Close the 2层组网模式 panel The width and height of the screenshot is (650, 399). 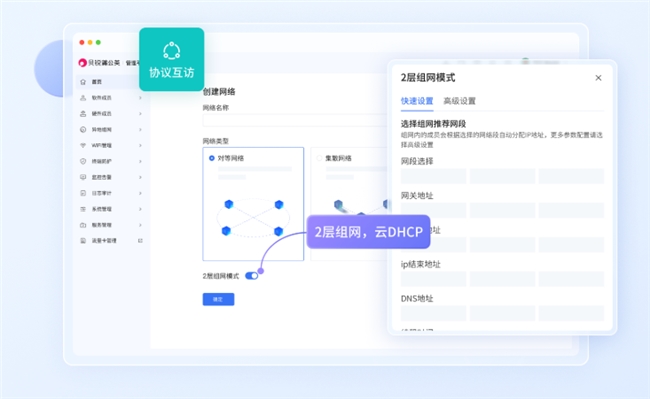pos(598,78)
